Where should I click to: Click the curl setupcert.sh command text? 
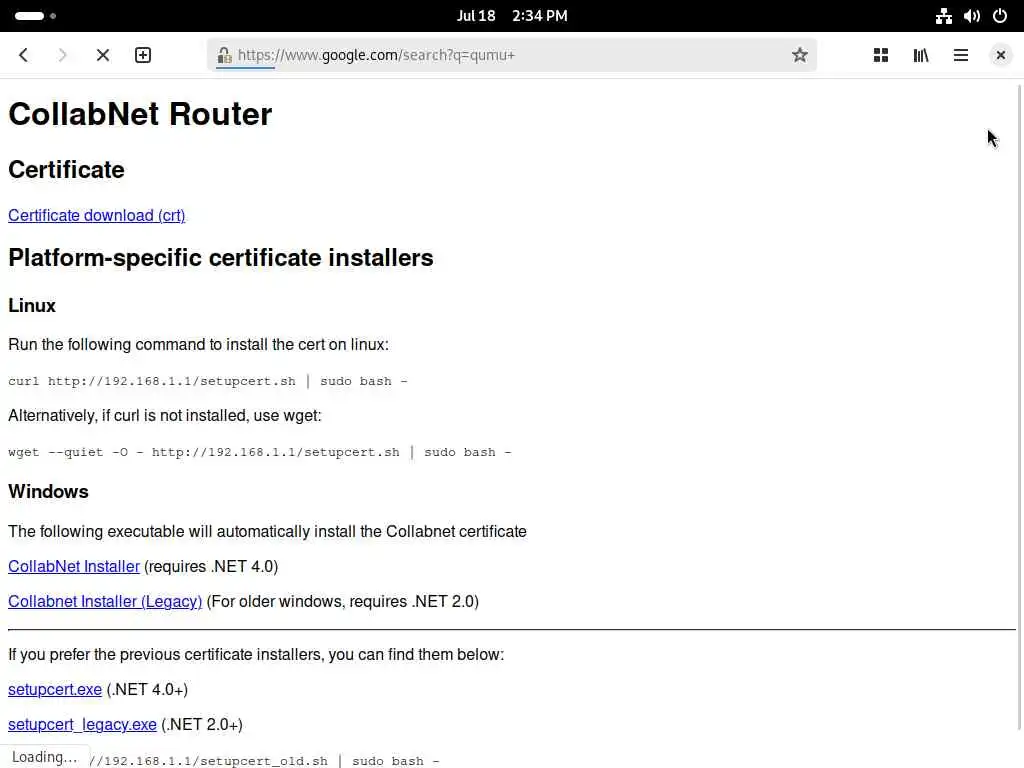coord(208,381)
